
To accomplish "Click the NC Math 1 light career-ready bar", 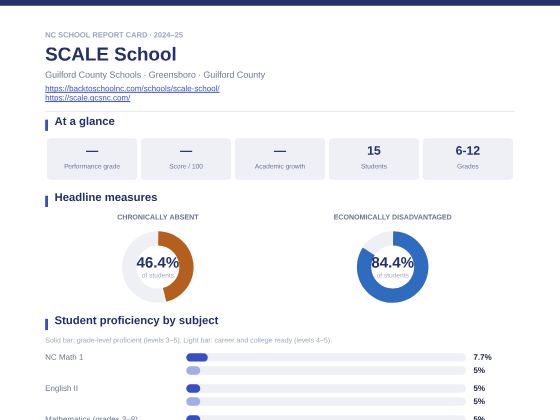I will 326,371.
